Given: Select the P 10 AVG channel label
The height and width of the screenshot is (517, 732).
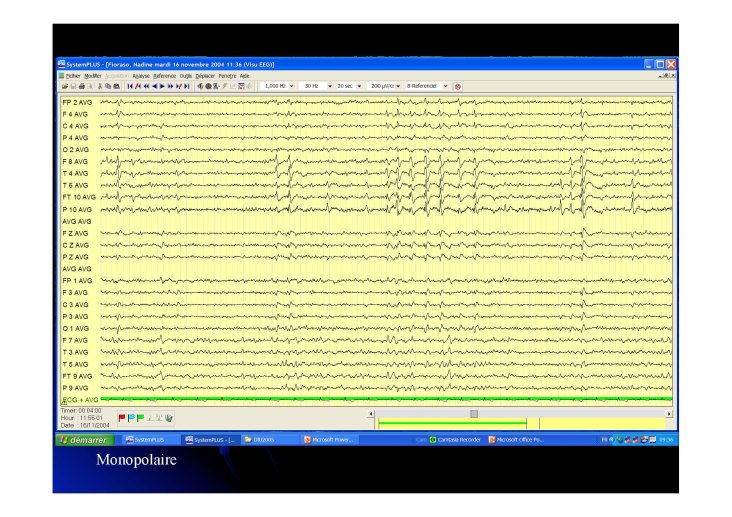Looking at the screenshot, I should 77,209.
